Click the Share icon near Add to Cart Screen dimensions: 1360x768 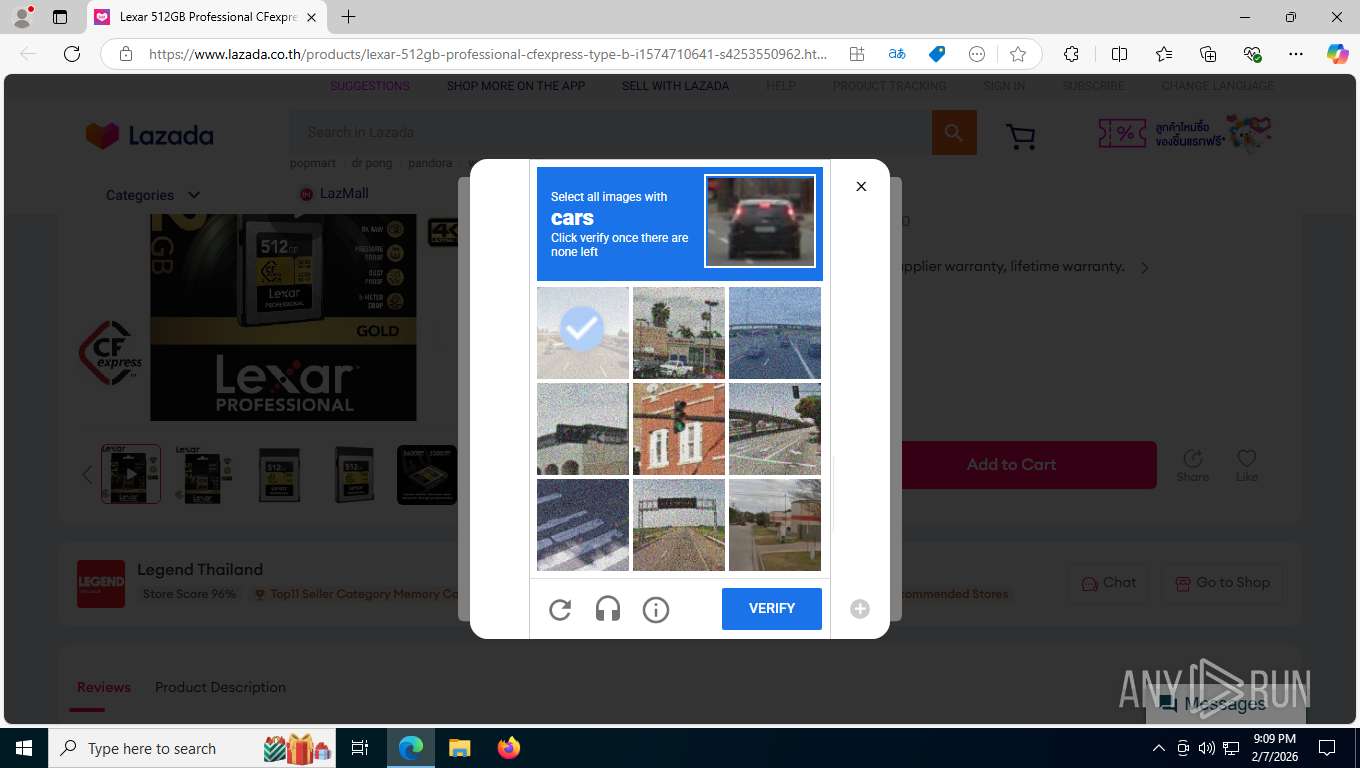[1193, 459]
